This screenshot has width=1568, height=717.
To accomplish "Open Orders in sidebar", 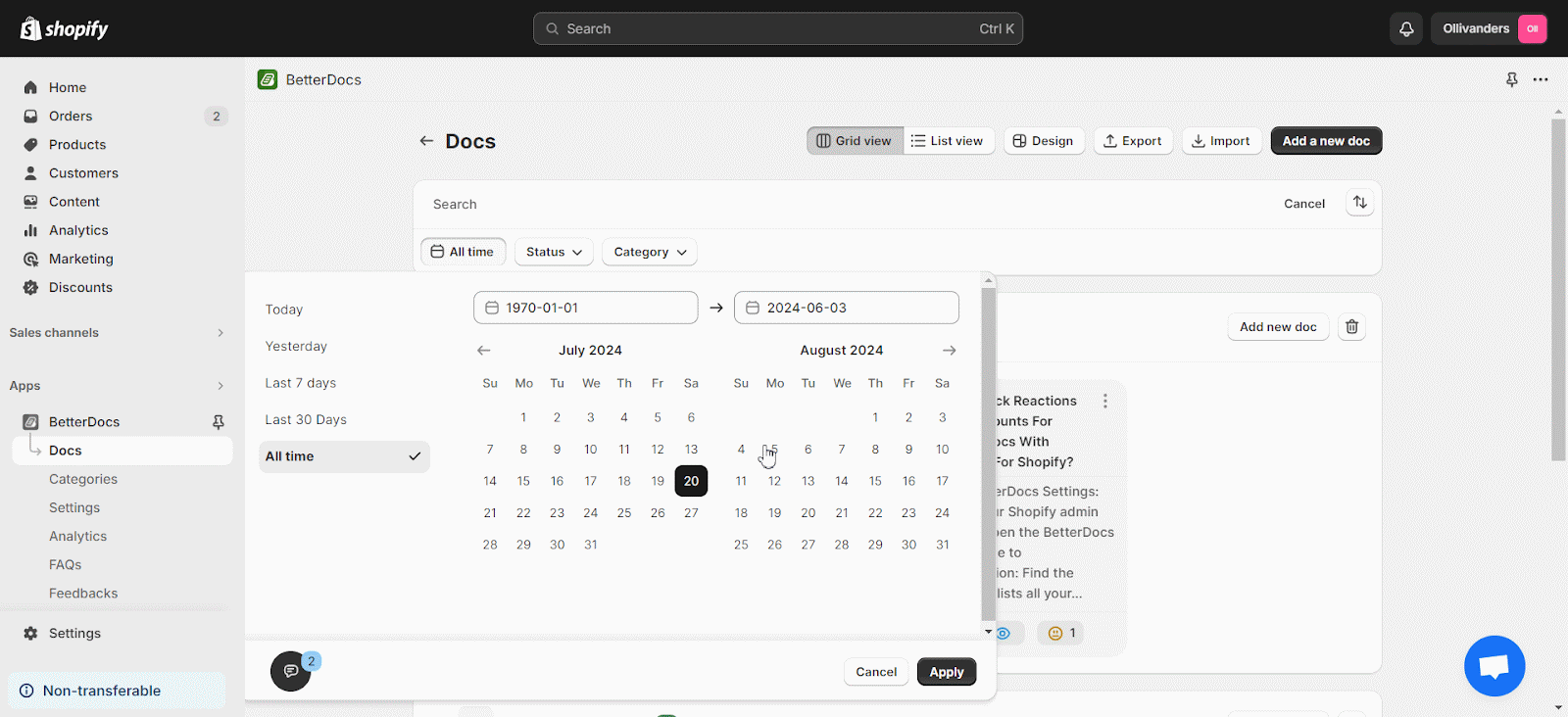I will (71, 116).
